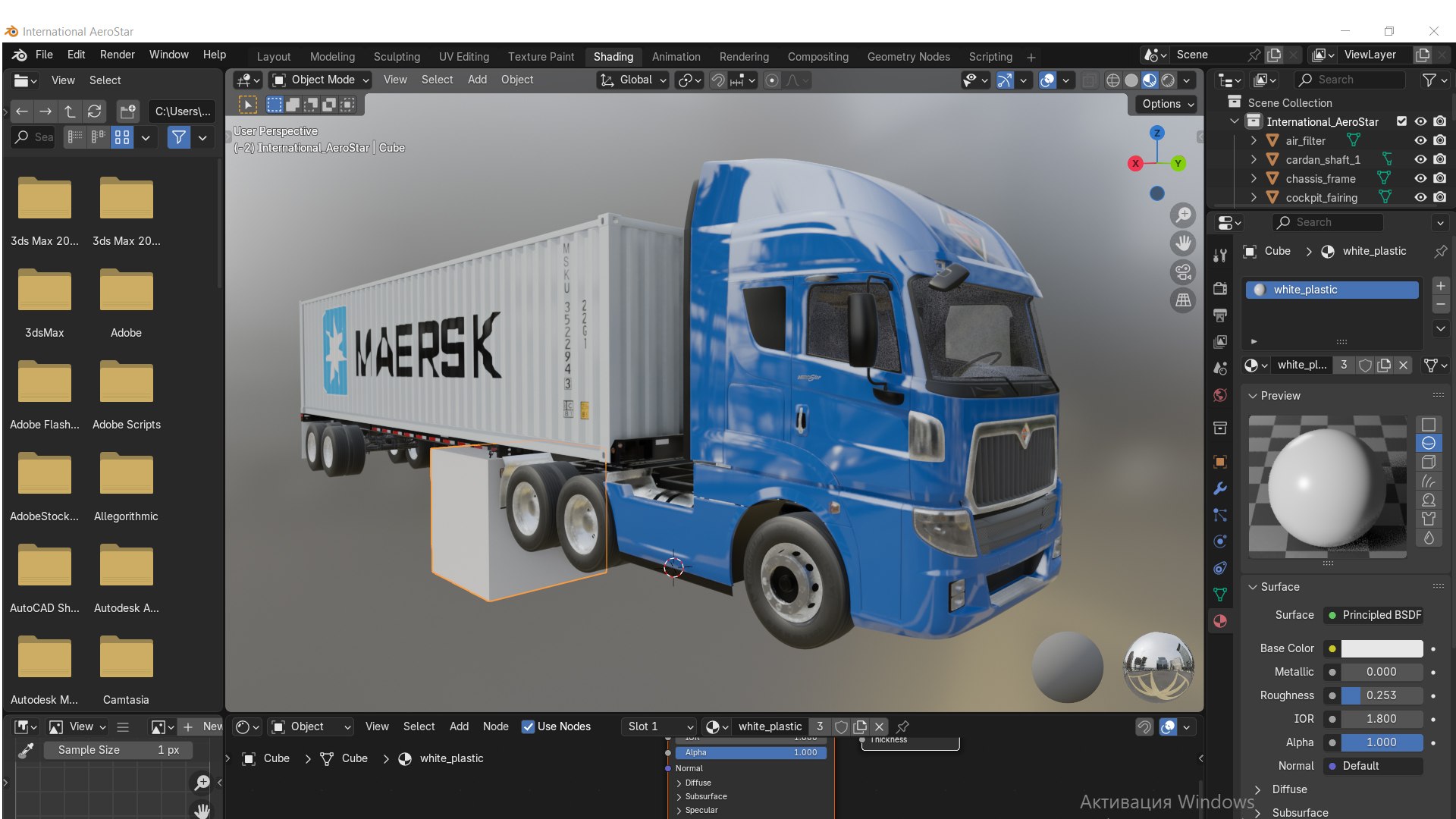Open Object Data green triangle tab
The width and height of the screenshot is (1456, 819).
[1220, 595]
